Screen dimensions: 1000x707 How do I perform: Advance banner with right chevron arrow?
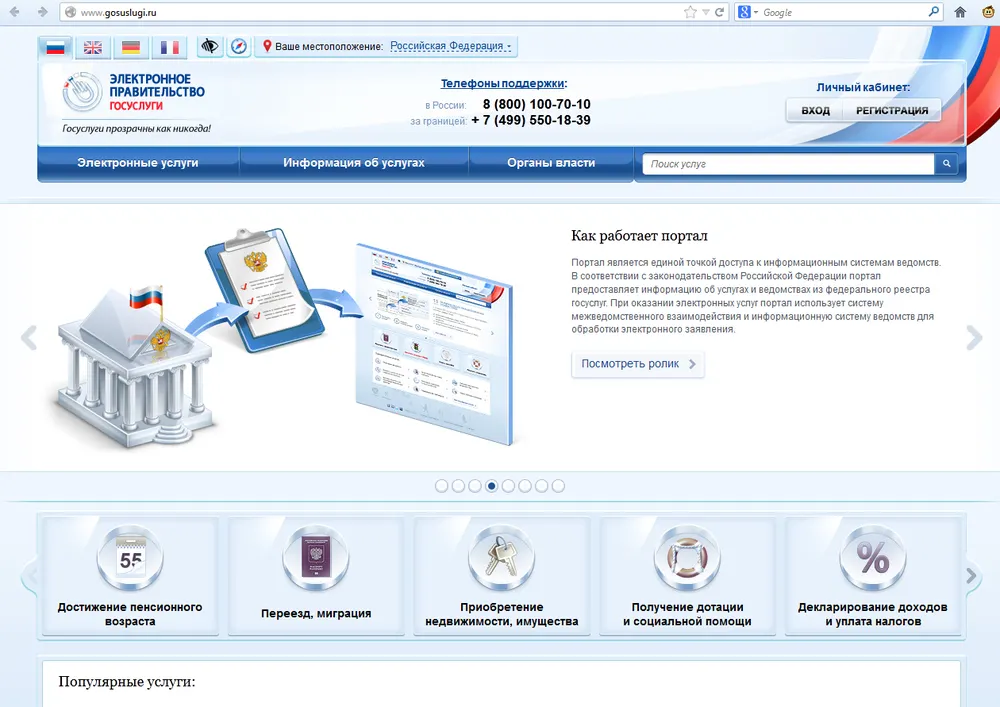tap(973, 338)
